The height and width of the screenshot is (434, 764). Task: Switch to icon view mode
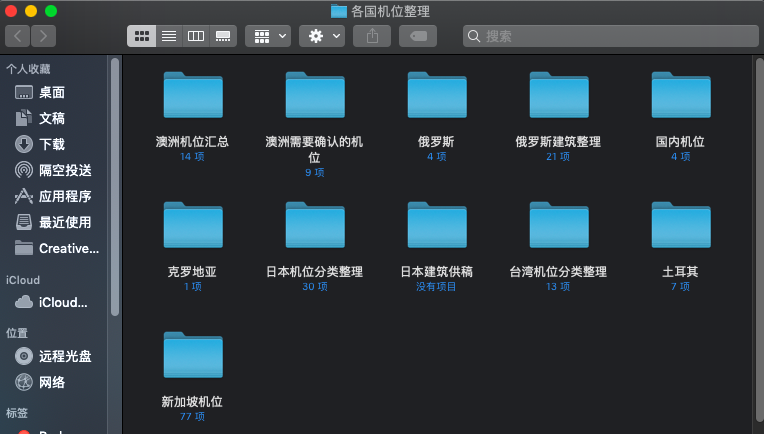pos(141,36)
